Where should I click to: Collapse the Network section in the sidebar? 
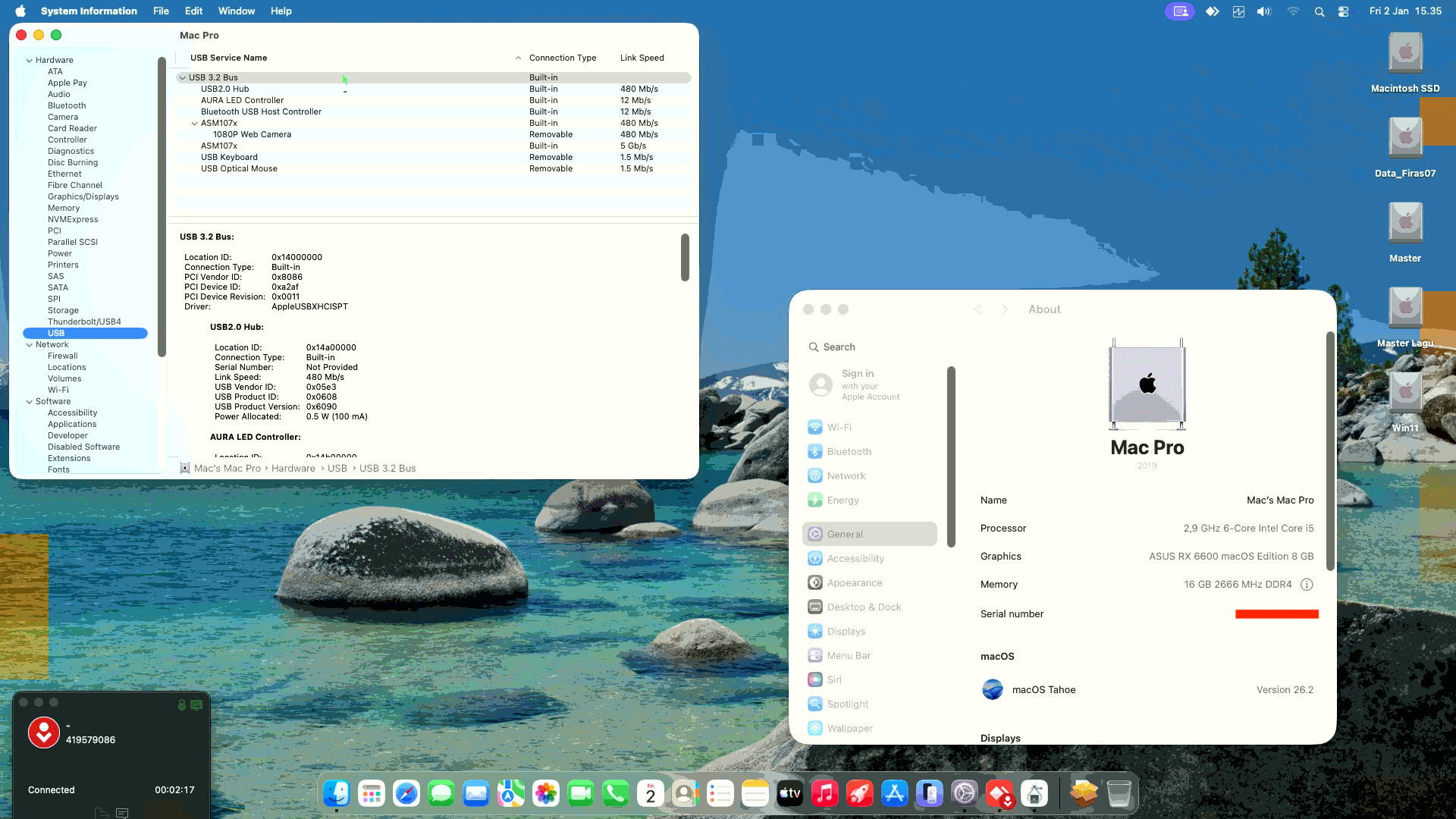[x=30, y=345]
